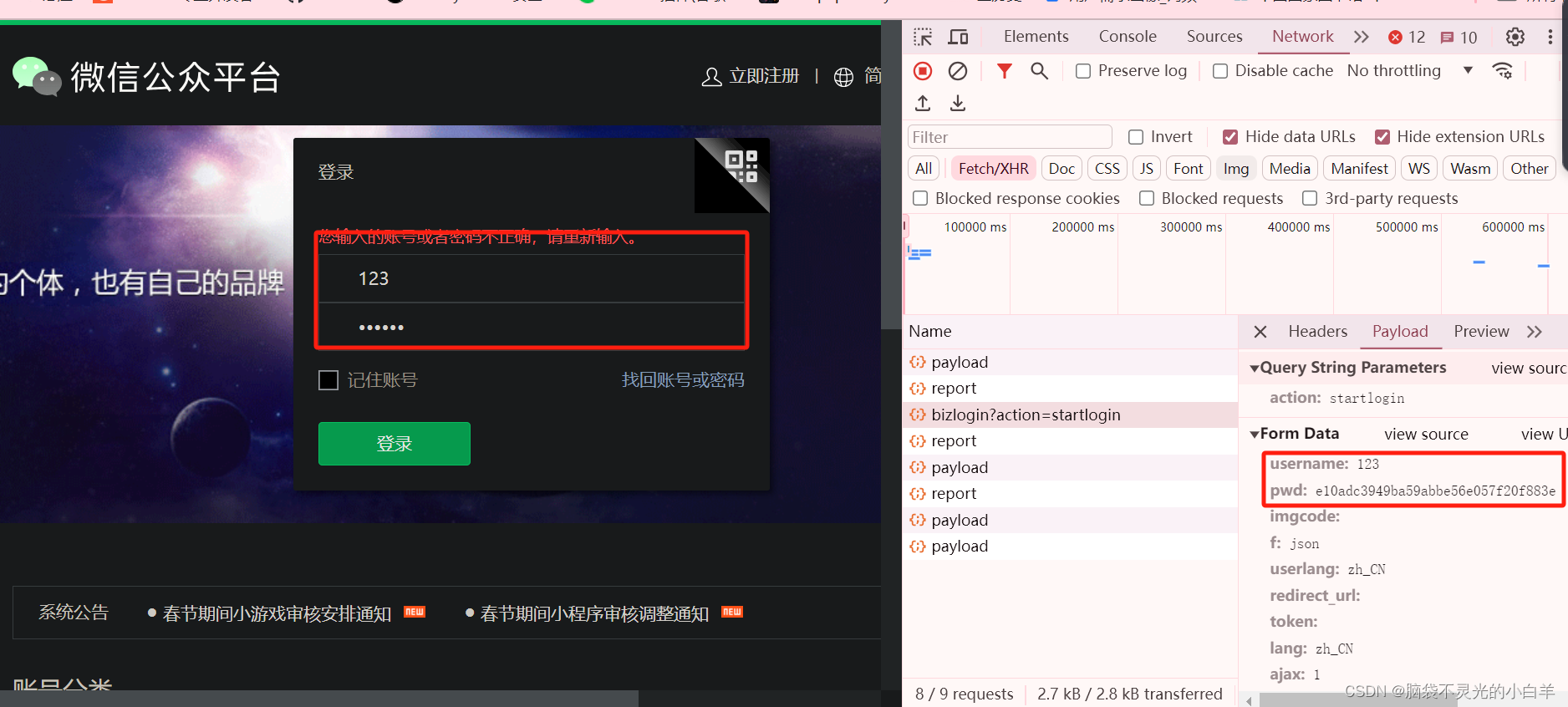The width and height of the screenshot is (1568, 707).
Task: Open network conditions wifi icon
Action: coord(1503,71)
